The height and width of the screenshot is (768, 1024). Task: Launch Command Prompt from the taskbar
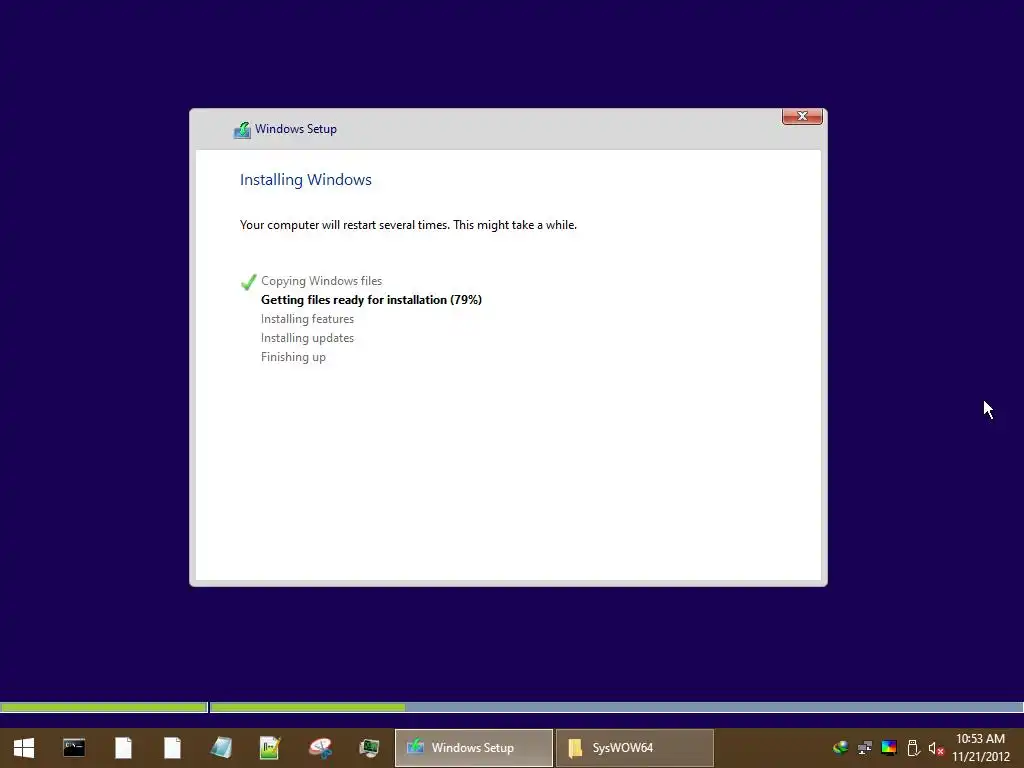click(x=74, y=748)
